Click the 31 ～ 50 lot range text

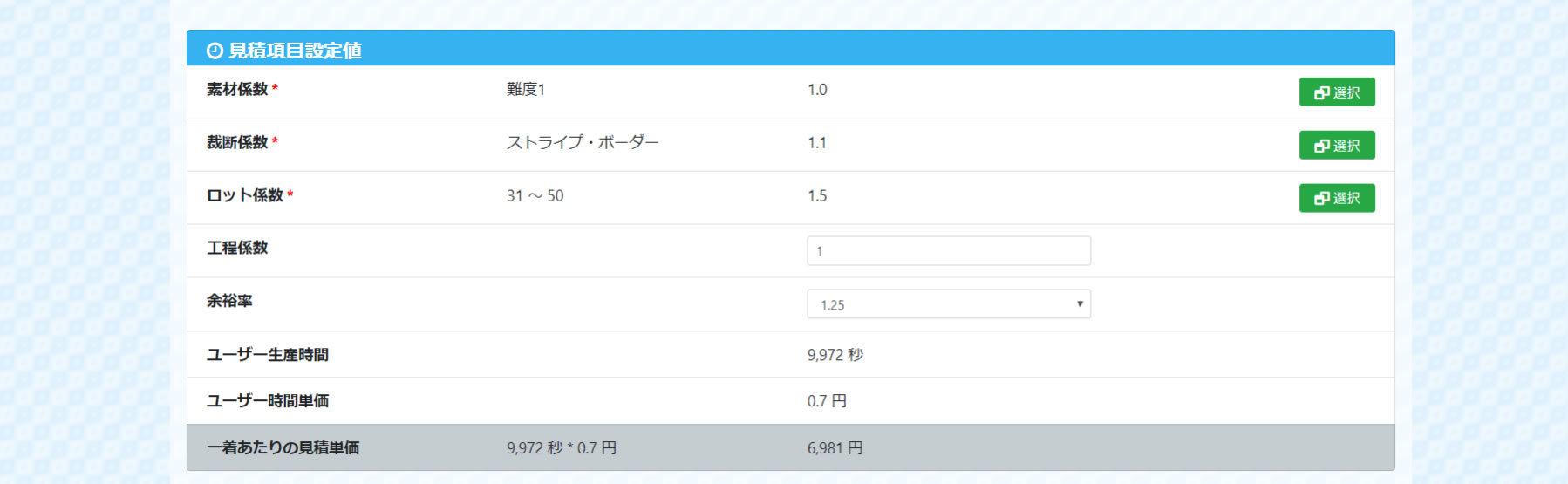(535, 196)
